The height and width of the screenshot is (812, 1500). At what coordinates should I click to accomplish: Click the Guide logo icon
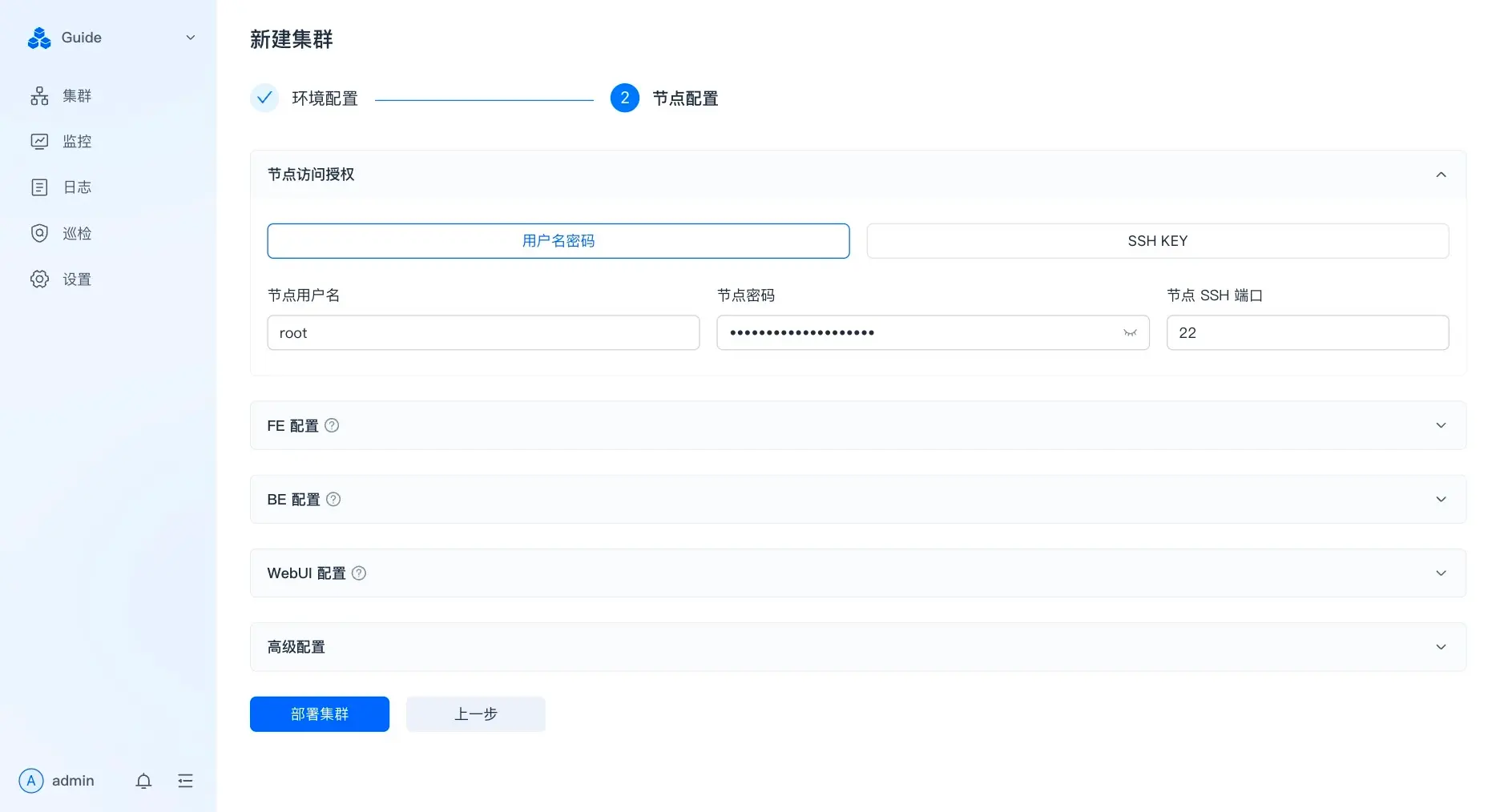(x=38, y=38)
